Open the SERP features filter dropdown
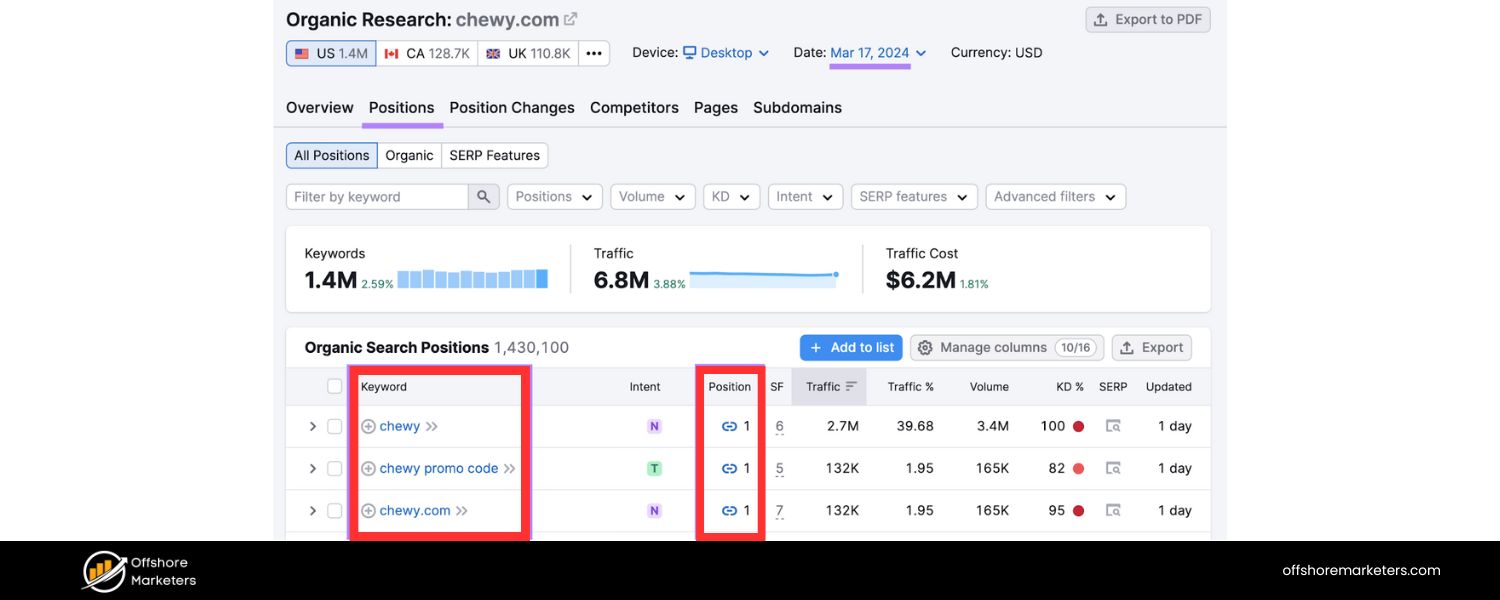 click(x=914, y=197)
